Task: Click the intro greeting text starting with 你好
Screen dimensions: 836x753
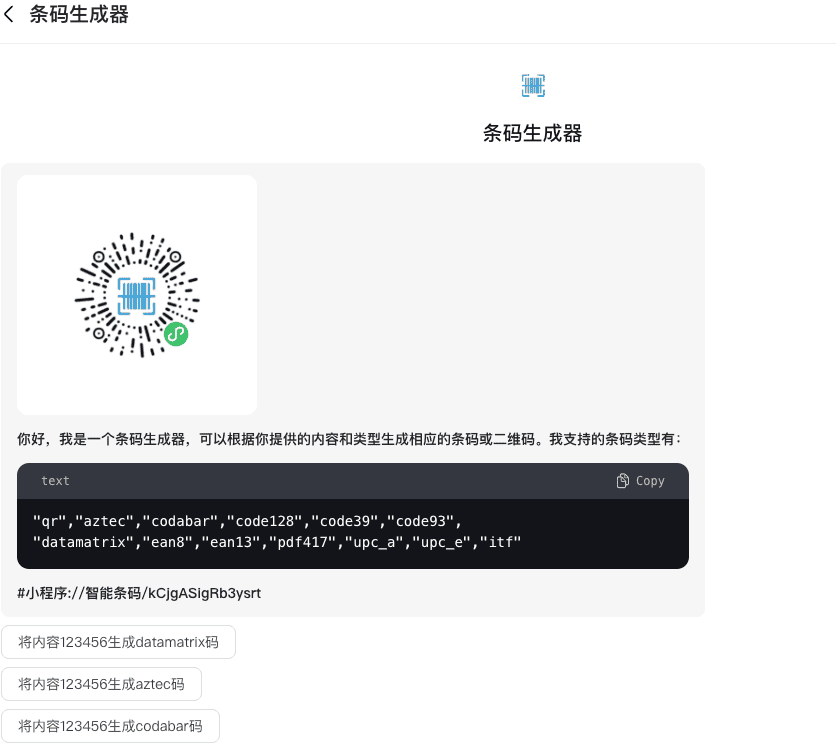Action: tap(349, 439)
